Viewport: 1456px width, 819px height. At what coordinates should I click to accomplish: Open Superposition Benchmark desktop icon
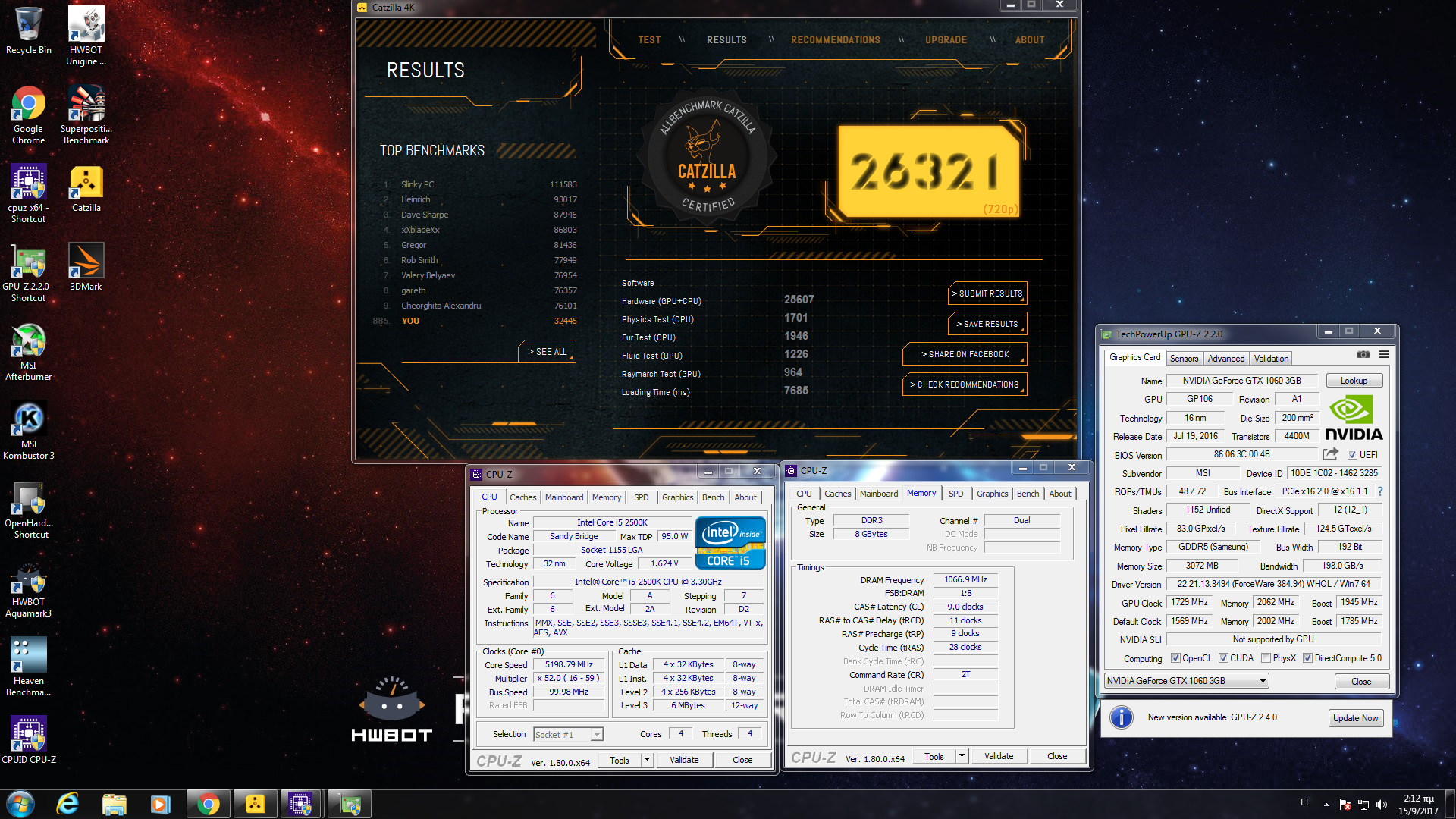pyautogui.click(x=86, y=115)
